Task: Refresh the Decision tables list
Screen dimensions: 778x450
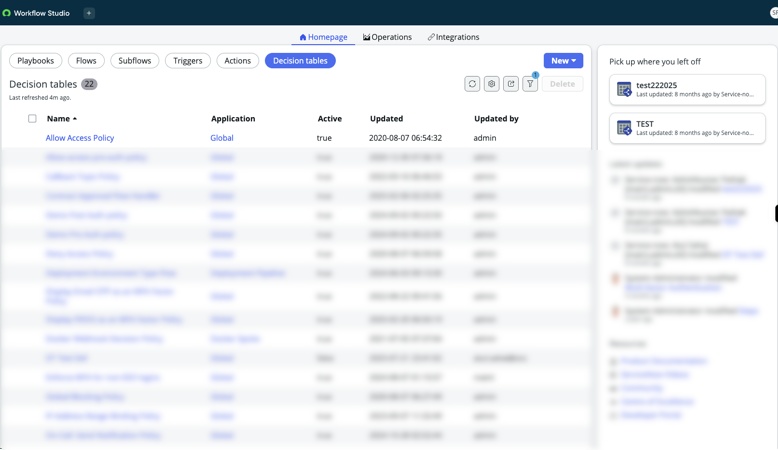Action: coord(472,84)
